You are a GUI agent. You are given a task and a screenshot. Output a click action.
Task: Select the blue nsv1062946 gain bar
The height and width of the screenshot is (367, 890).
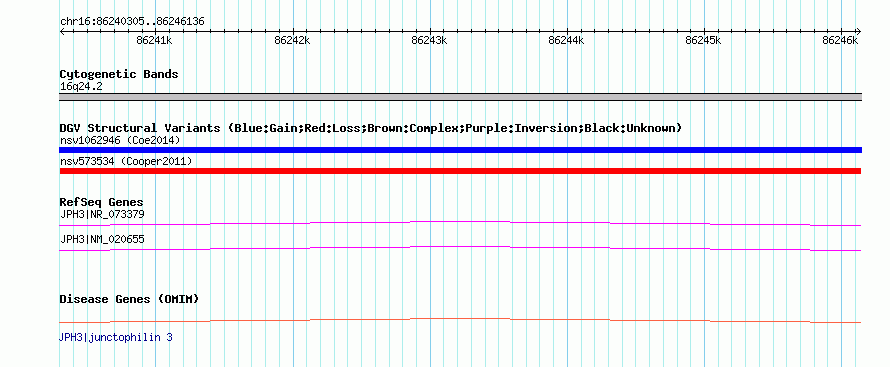(460, 150)
